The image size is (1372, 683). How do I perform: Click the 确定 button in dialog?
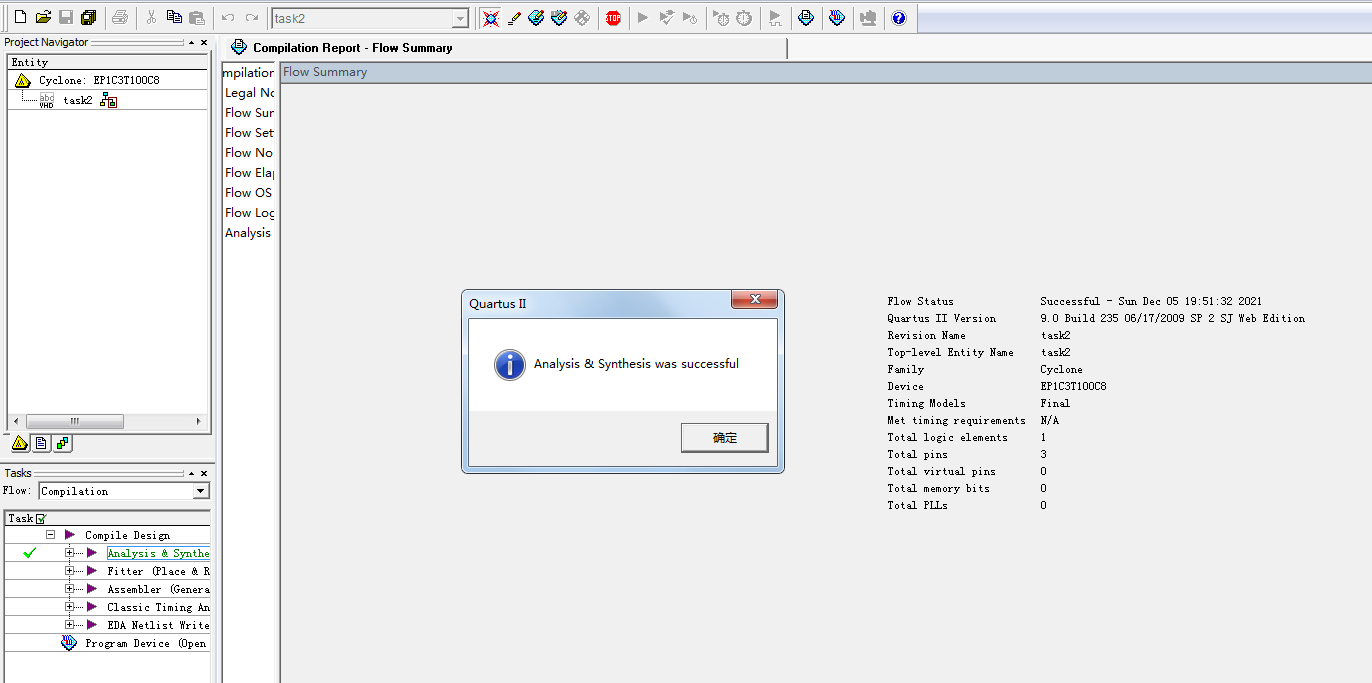725,438
